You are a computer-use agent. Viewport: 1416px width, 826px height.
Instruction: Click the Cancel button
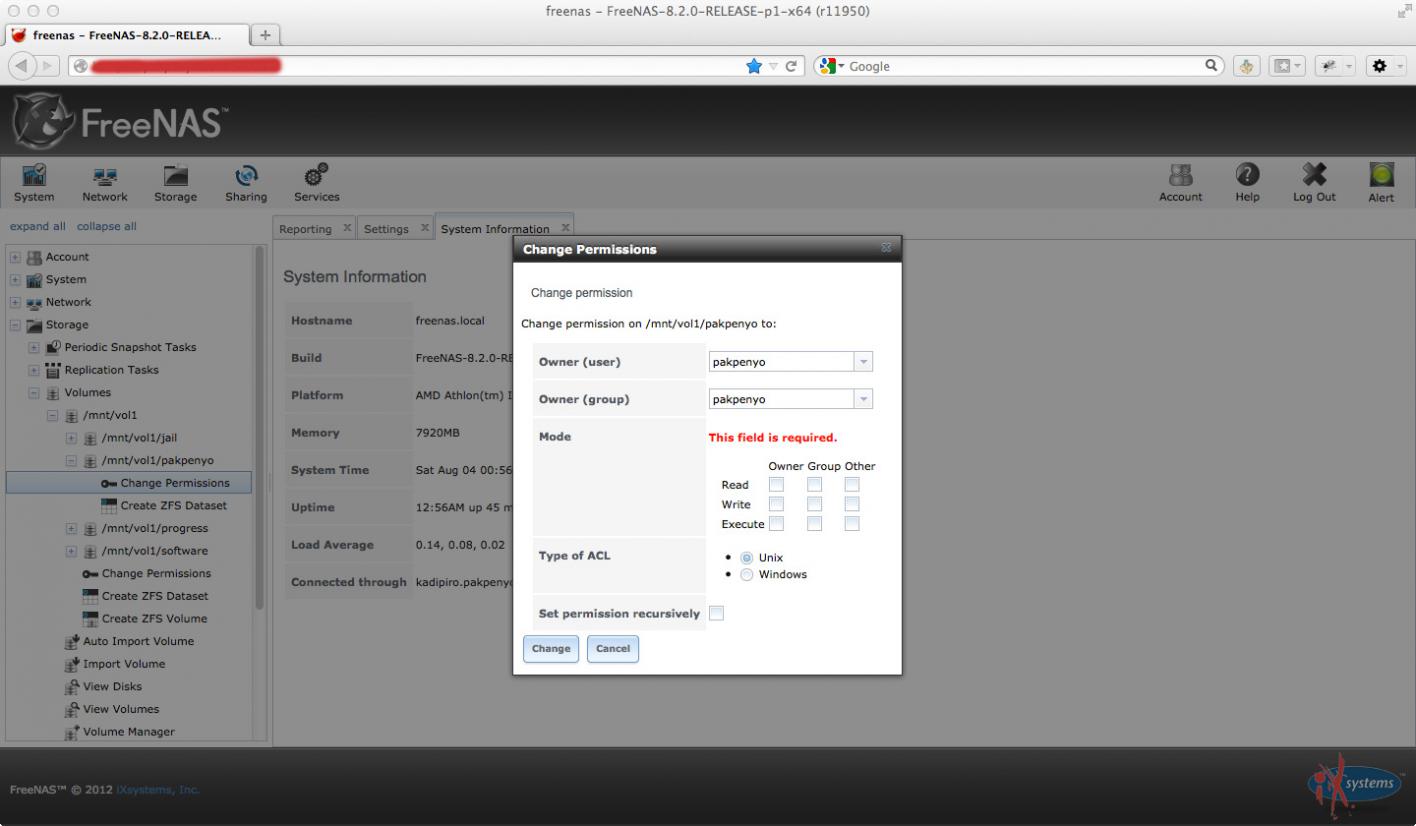[x=613, y=649]
